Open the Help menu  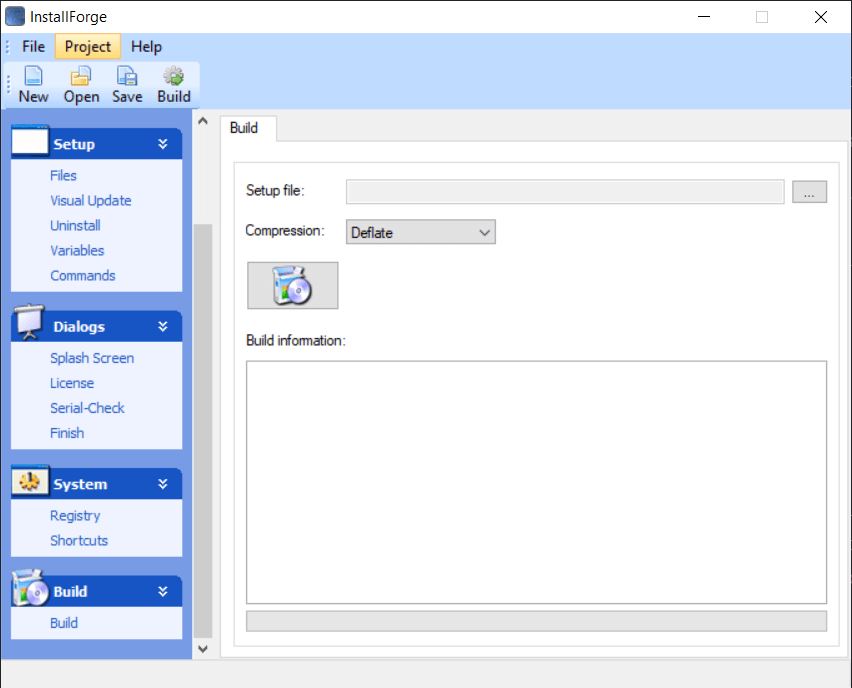[x=146, y=47]
